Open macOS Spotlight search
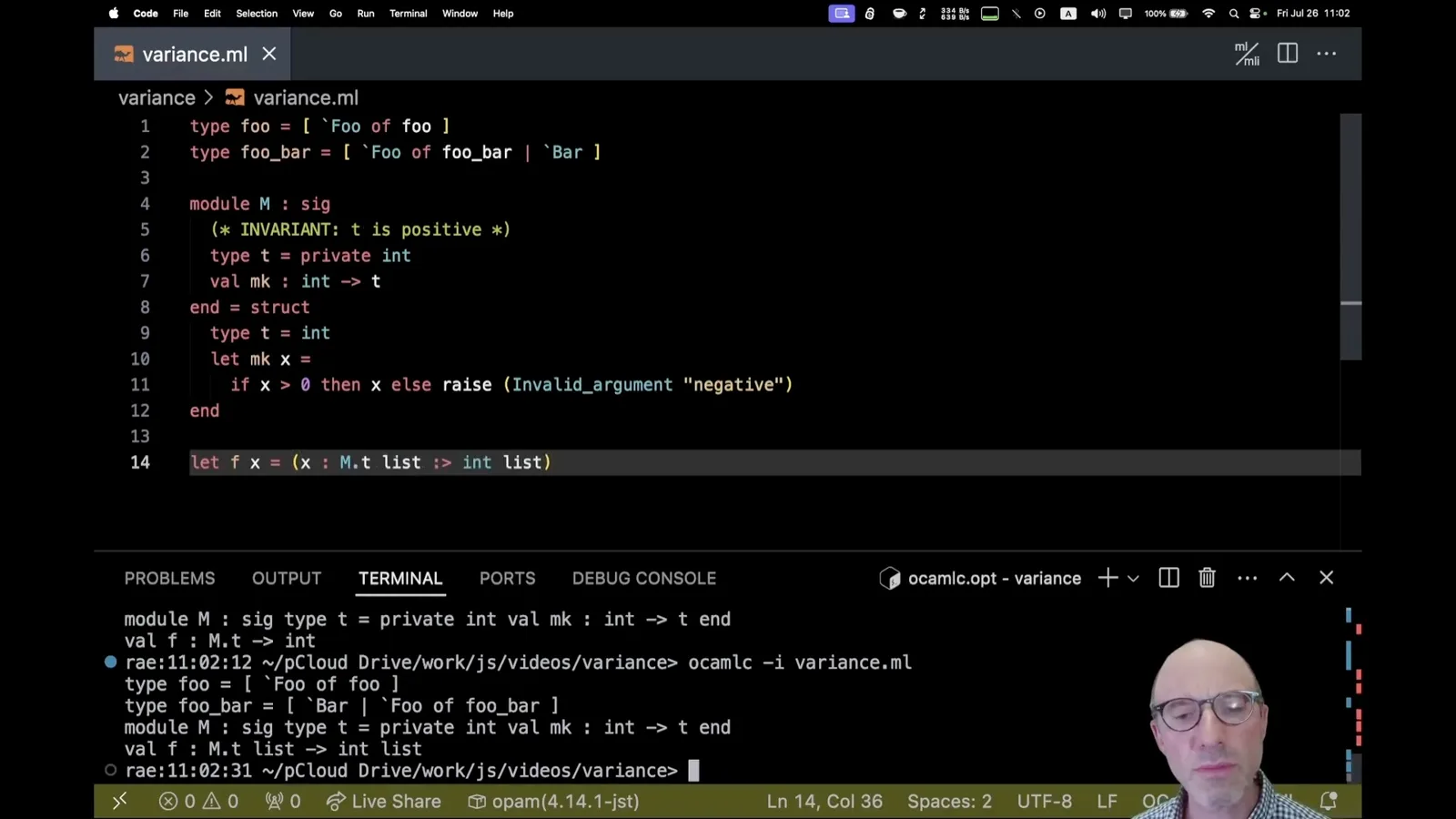1456x819 pixels. point(1234,14)
